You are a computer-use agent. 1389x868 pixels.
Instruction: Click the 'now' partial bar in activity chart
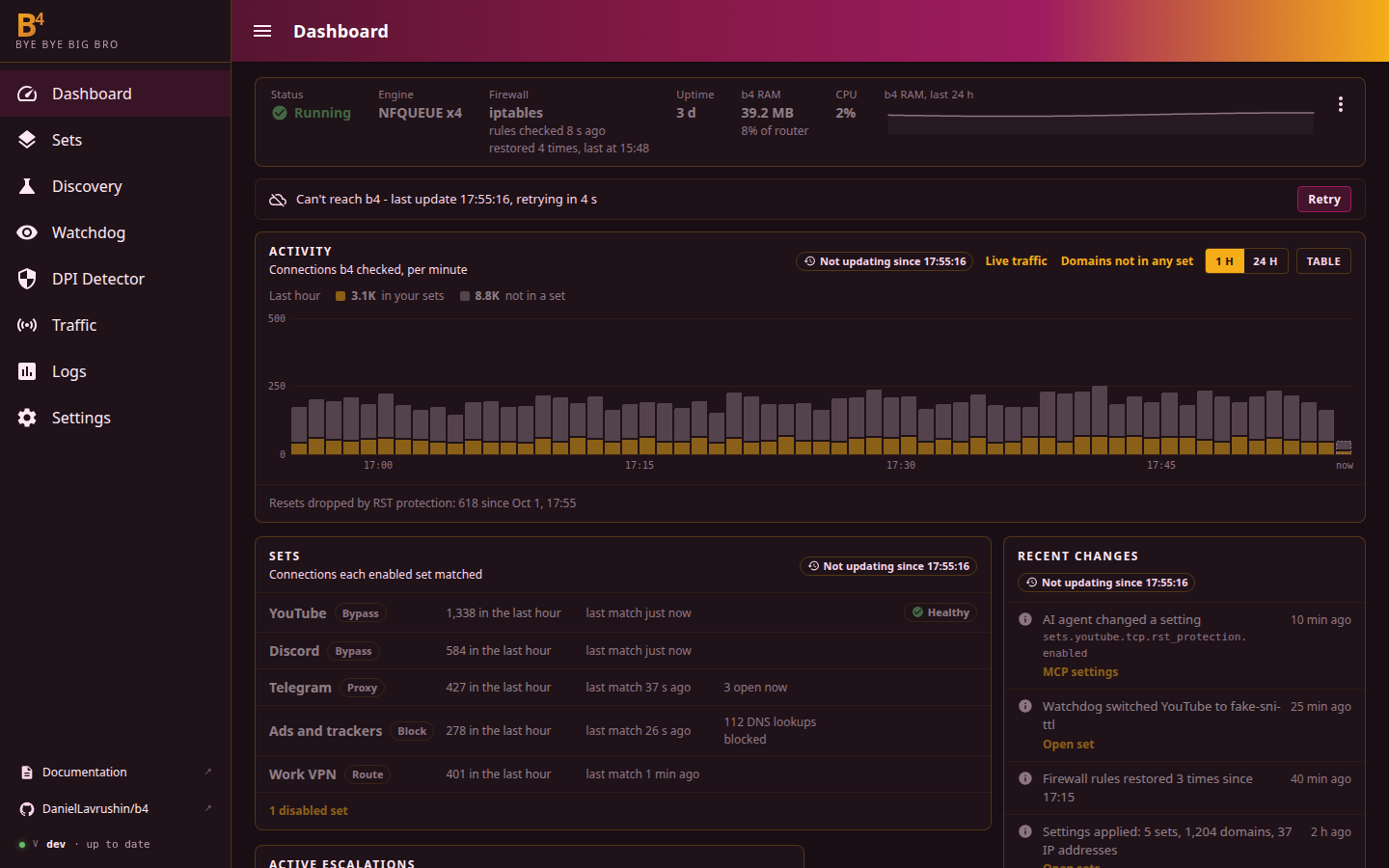1344,448
